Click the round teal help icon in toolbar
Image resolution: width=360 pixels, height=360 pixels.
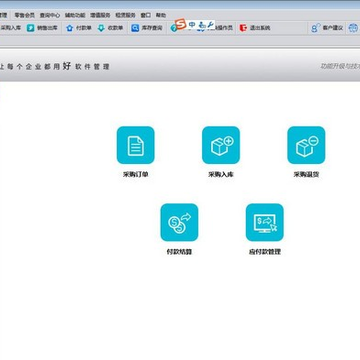(x=173, y=29)
